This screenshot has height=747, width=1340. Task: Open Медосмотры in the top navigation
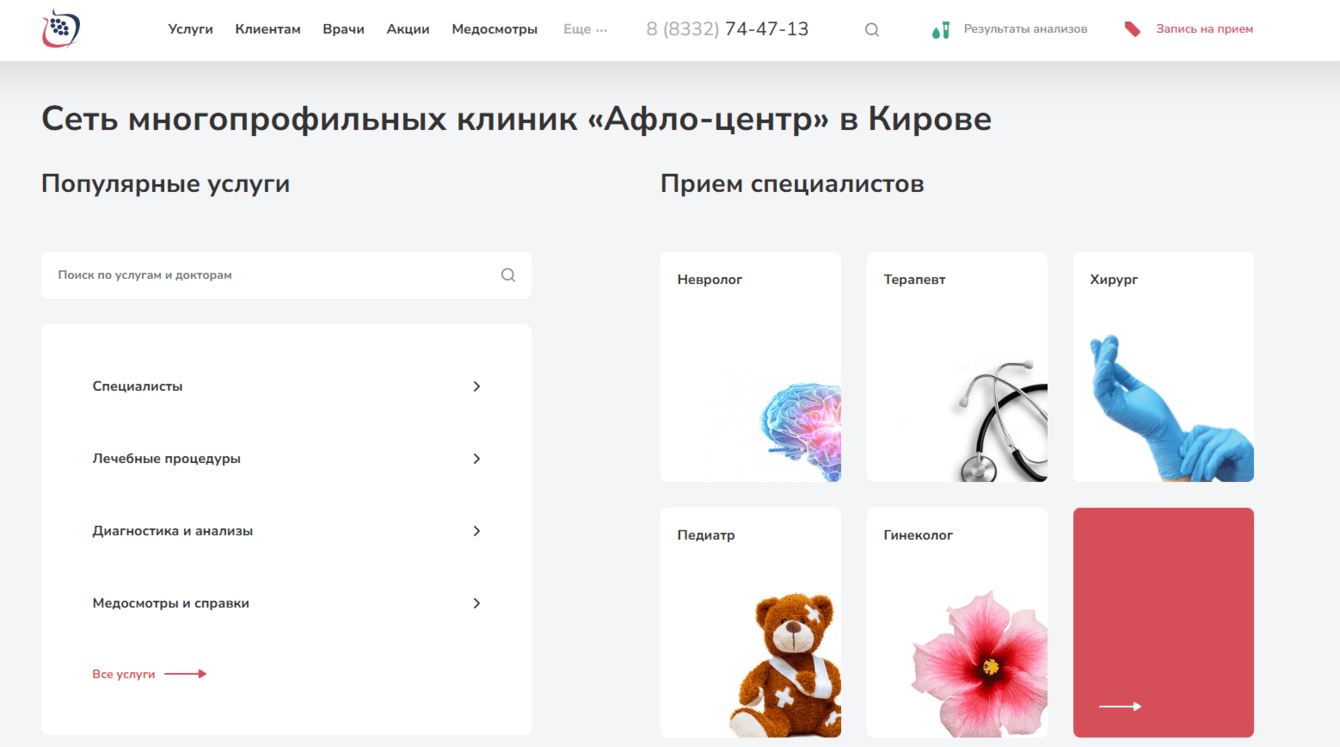pos(495,30)
